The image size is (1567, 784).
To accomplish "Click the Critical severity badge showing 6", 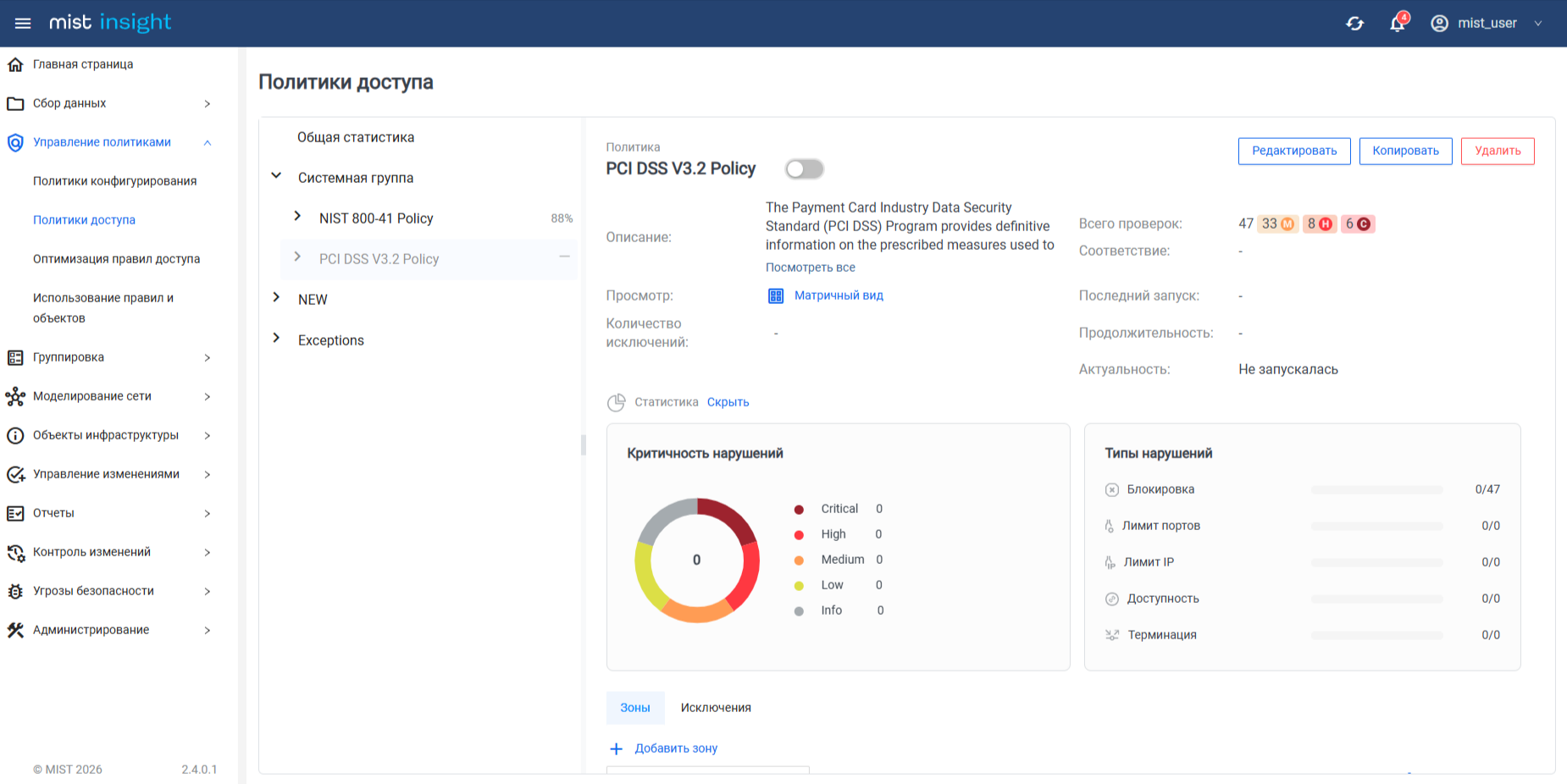I will [1358, 224].
